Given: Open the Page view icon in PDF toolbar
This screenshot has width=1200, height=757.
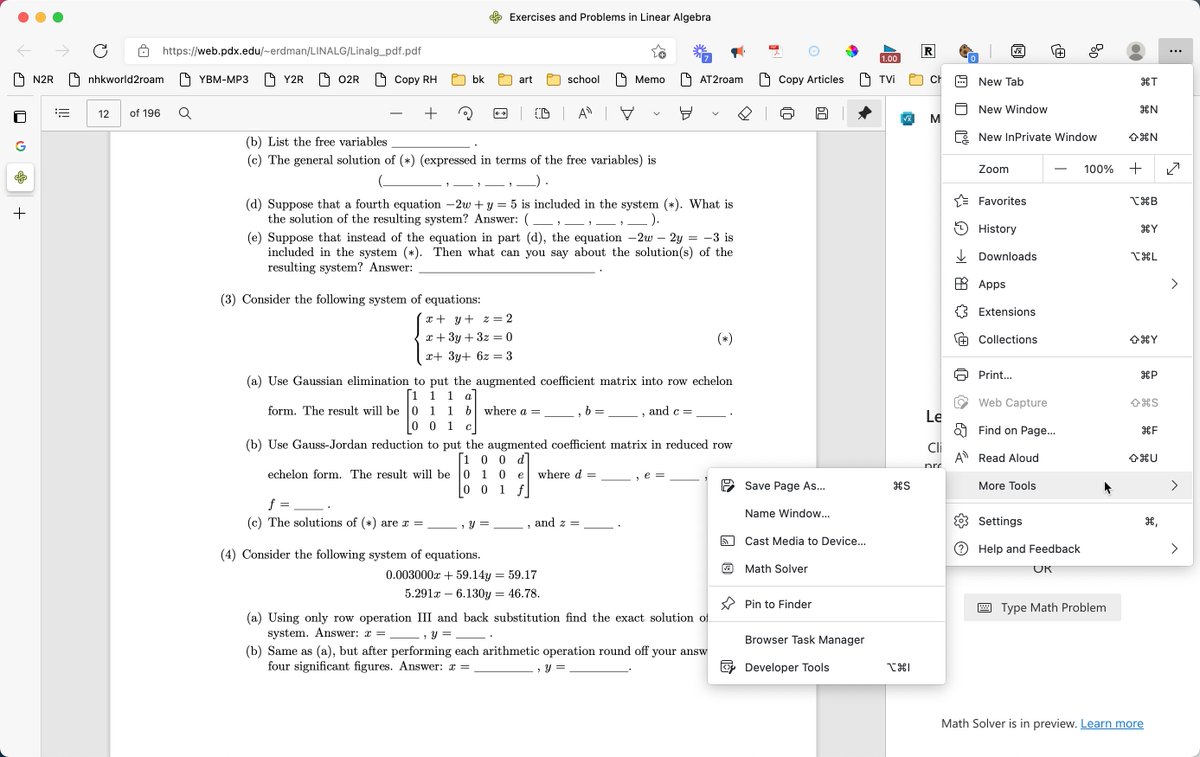Looking at the screenshot, I should click(x=543, y=114).
